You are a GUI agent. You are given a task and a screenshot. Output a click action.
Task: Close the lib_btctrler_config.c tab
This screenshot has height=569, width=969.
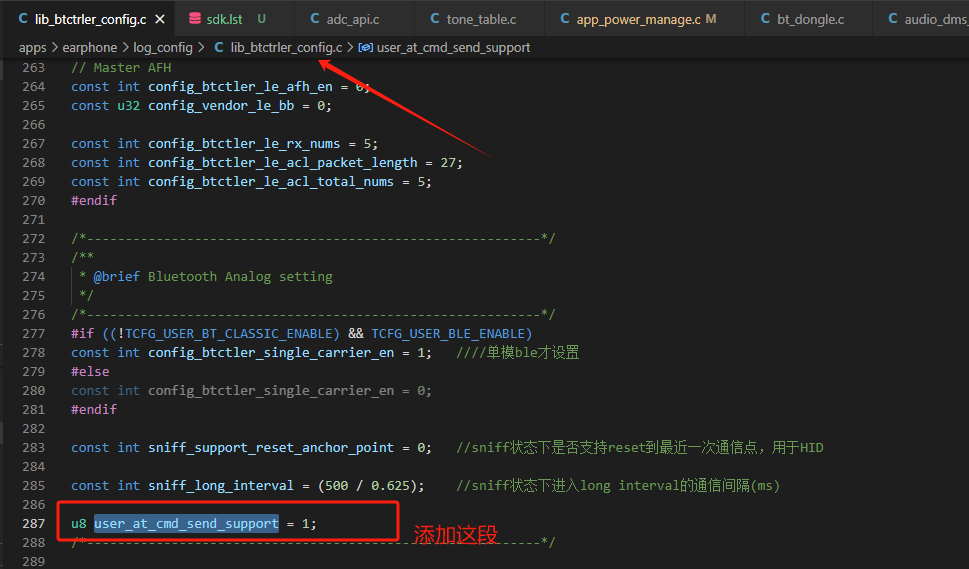point(160,19)
